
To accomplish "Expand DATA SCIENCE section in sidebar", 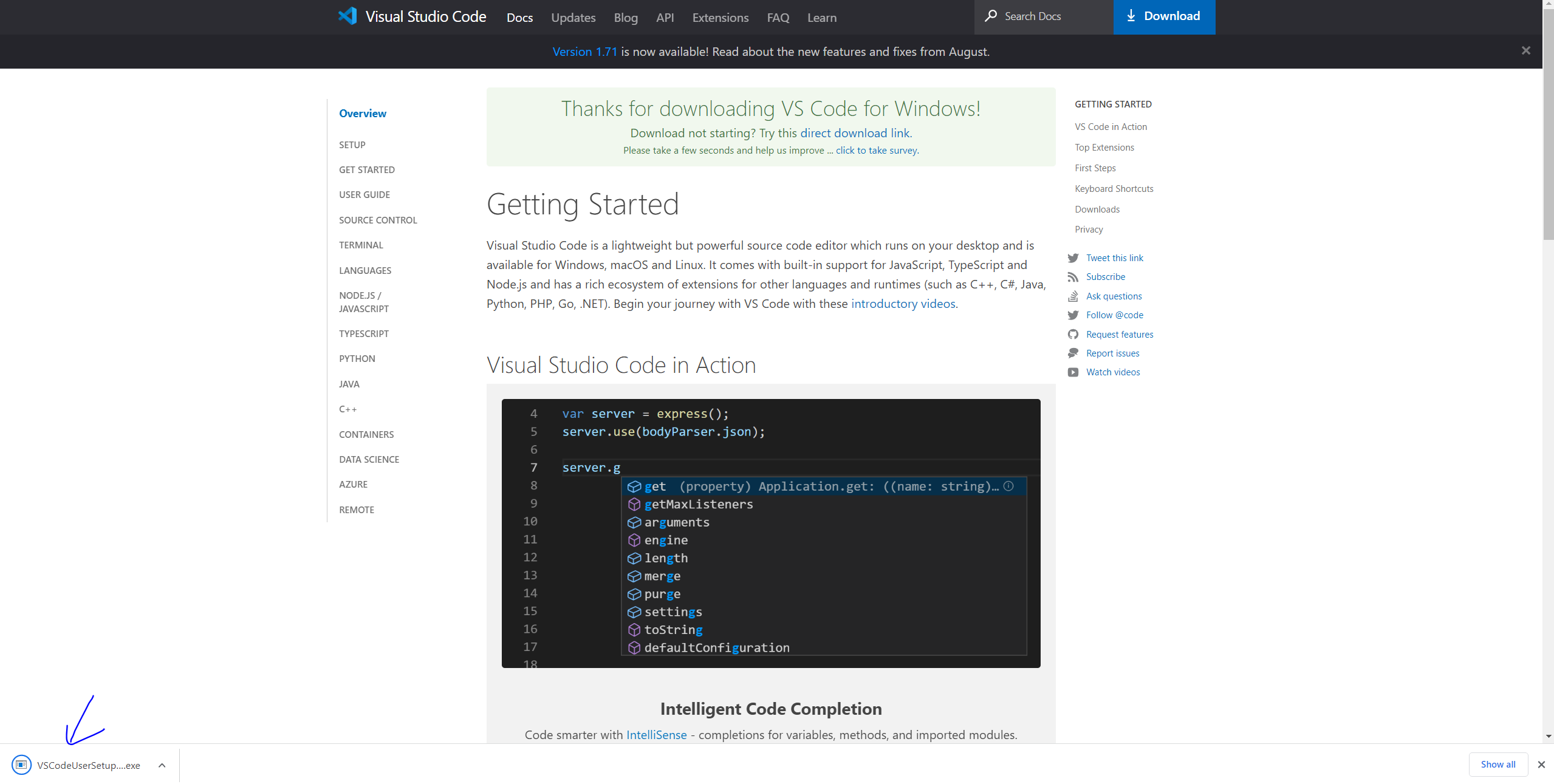I will (369, 459).
